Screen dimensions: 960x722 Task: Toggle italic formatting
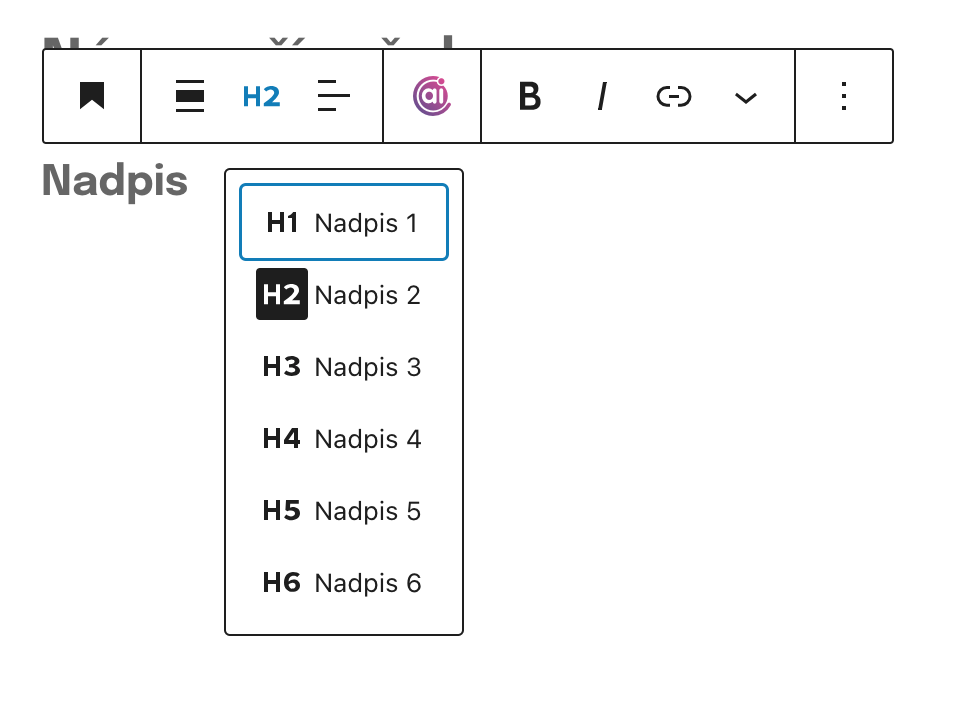click(x=602, y=96)
